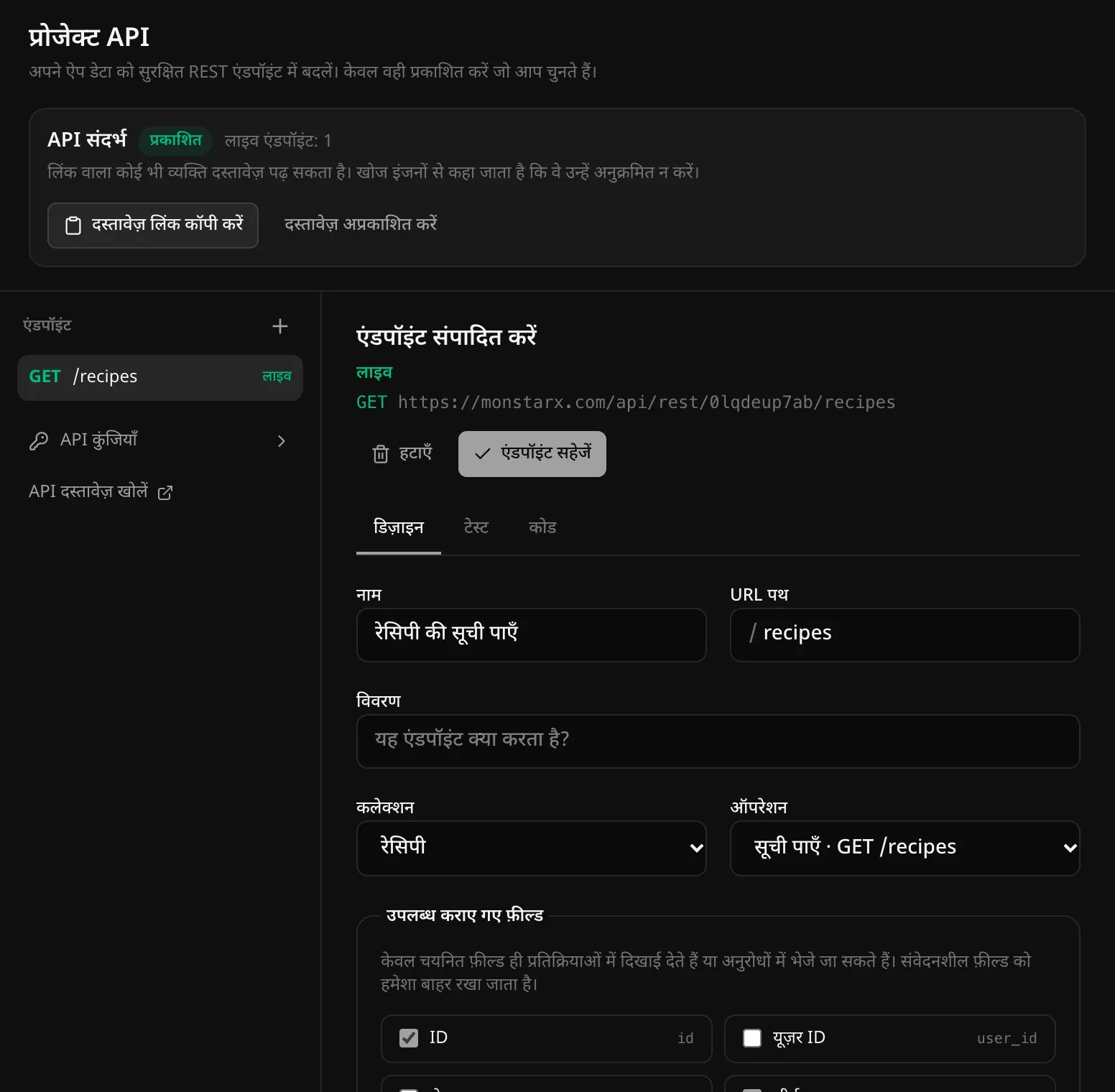Enable the यूज़र ID field checkbox
This screenshot has height=1092, width=1115.
pyautogui.click(x=752, y=1038)
